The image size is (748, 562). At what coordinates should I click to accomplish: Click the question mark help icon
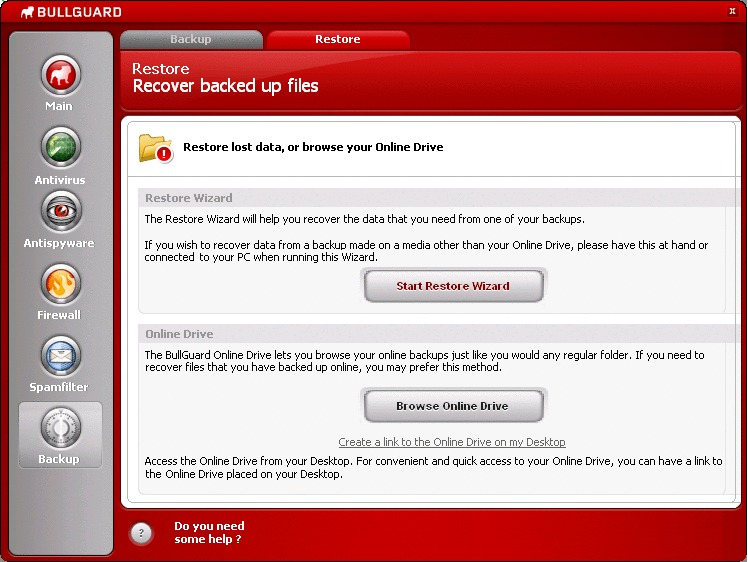tap(141, 533)
